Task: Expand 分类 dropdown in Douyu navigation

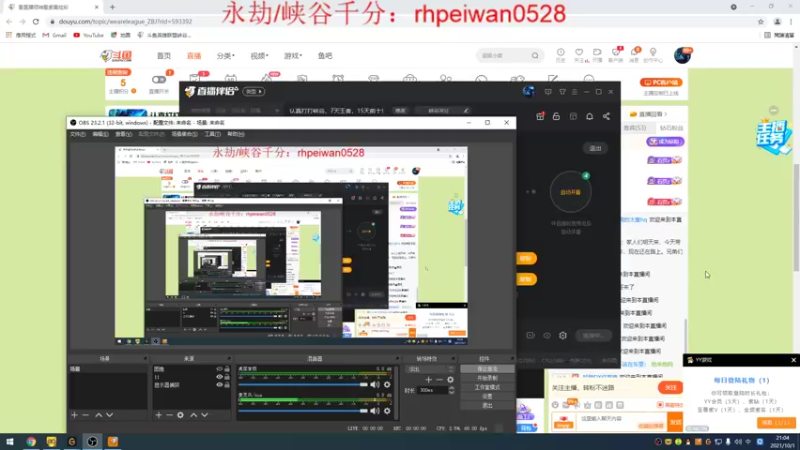Action: click(226, 56)
